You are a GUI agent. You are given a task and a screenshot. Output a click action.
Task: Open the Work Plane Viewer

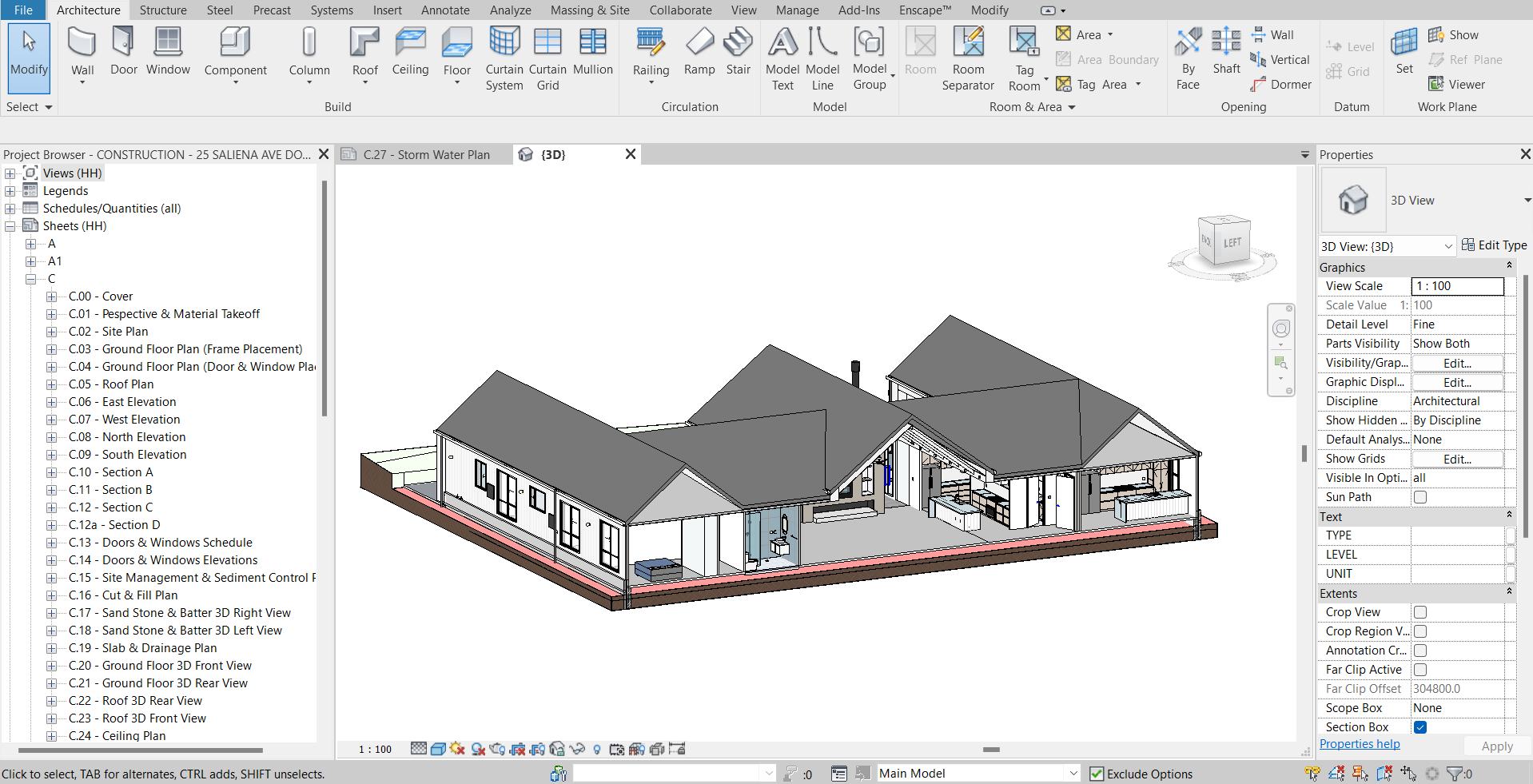point(1456,84)
